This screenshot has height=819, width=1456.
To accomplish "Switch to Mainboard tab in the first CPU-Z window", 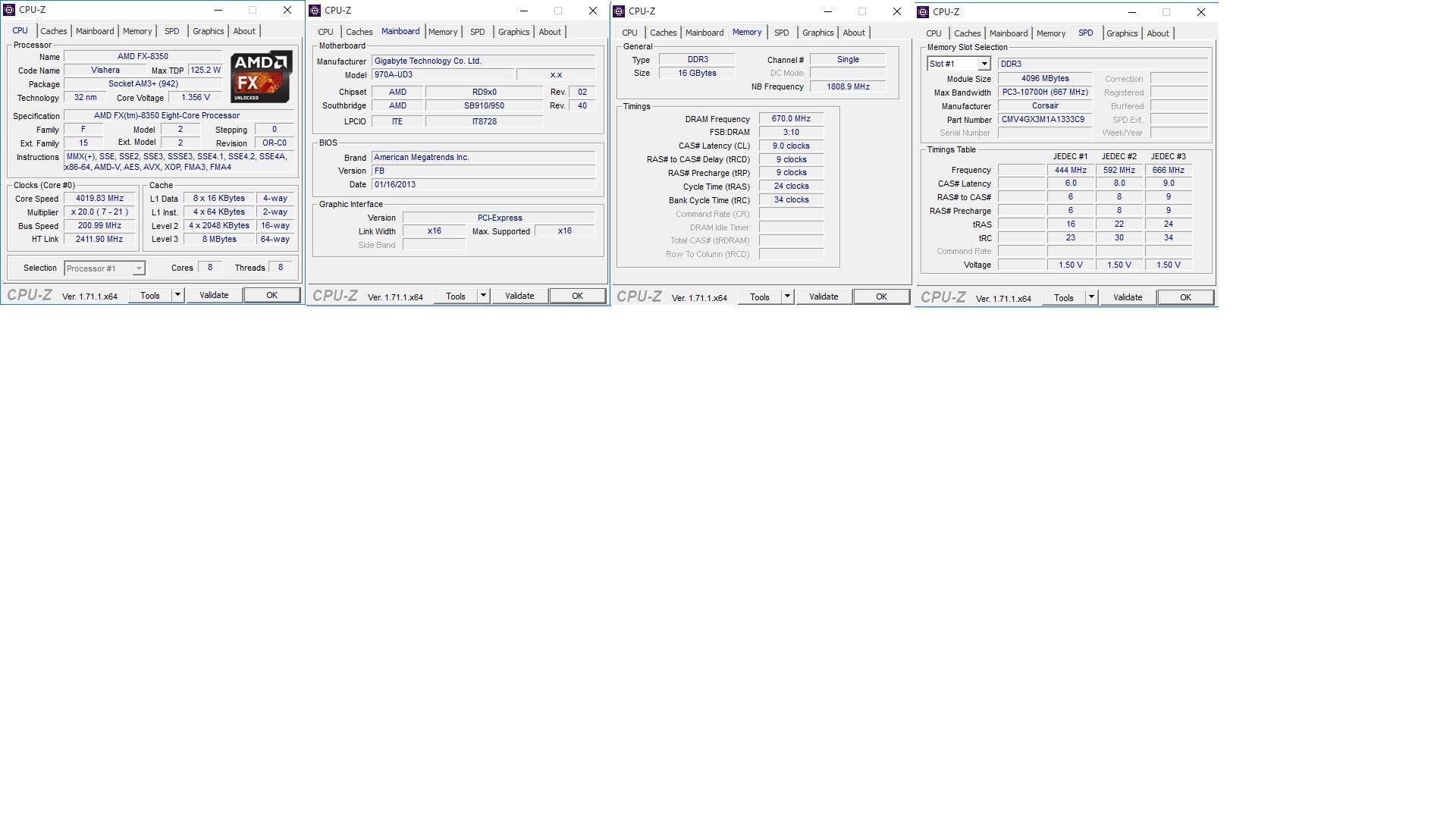I will point(95,31).
